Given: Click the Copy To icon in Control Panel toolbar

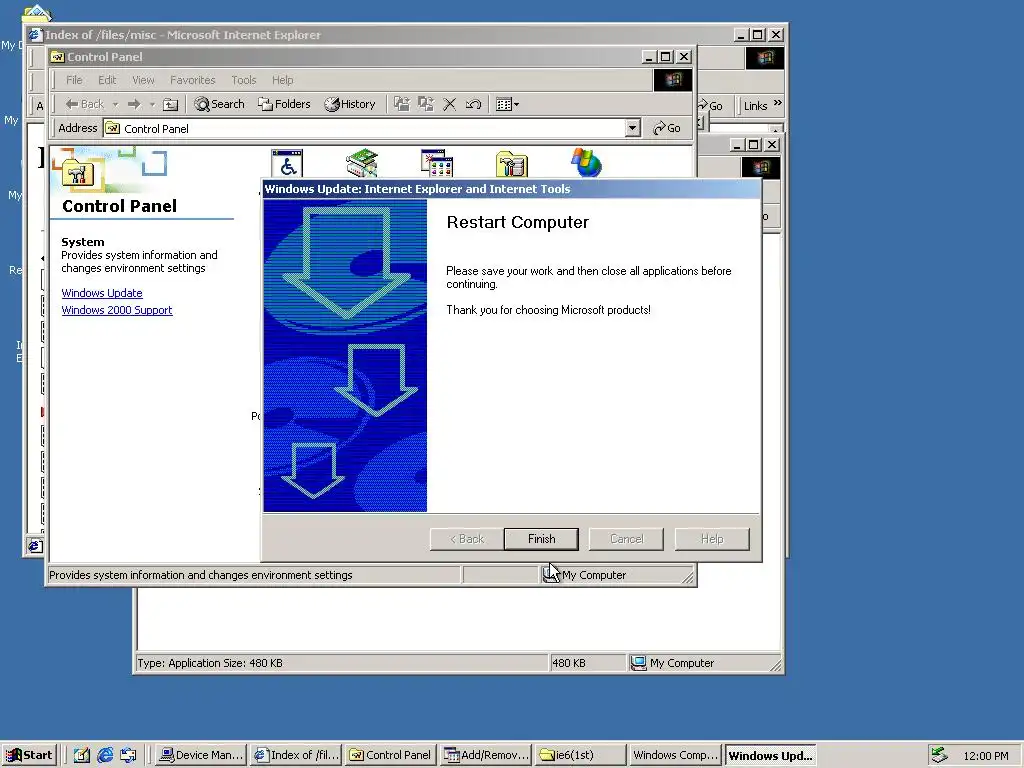Looking at the screenshot, I should click(426, 104).
